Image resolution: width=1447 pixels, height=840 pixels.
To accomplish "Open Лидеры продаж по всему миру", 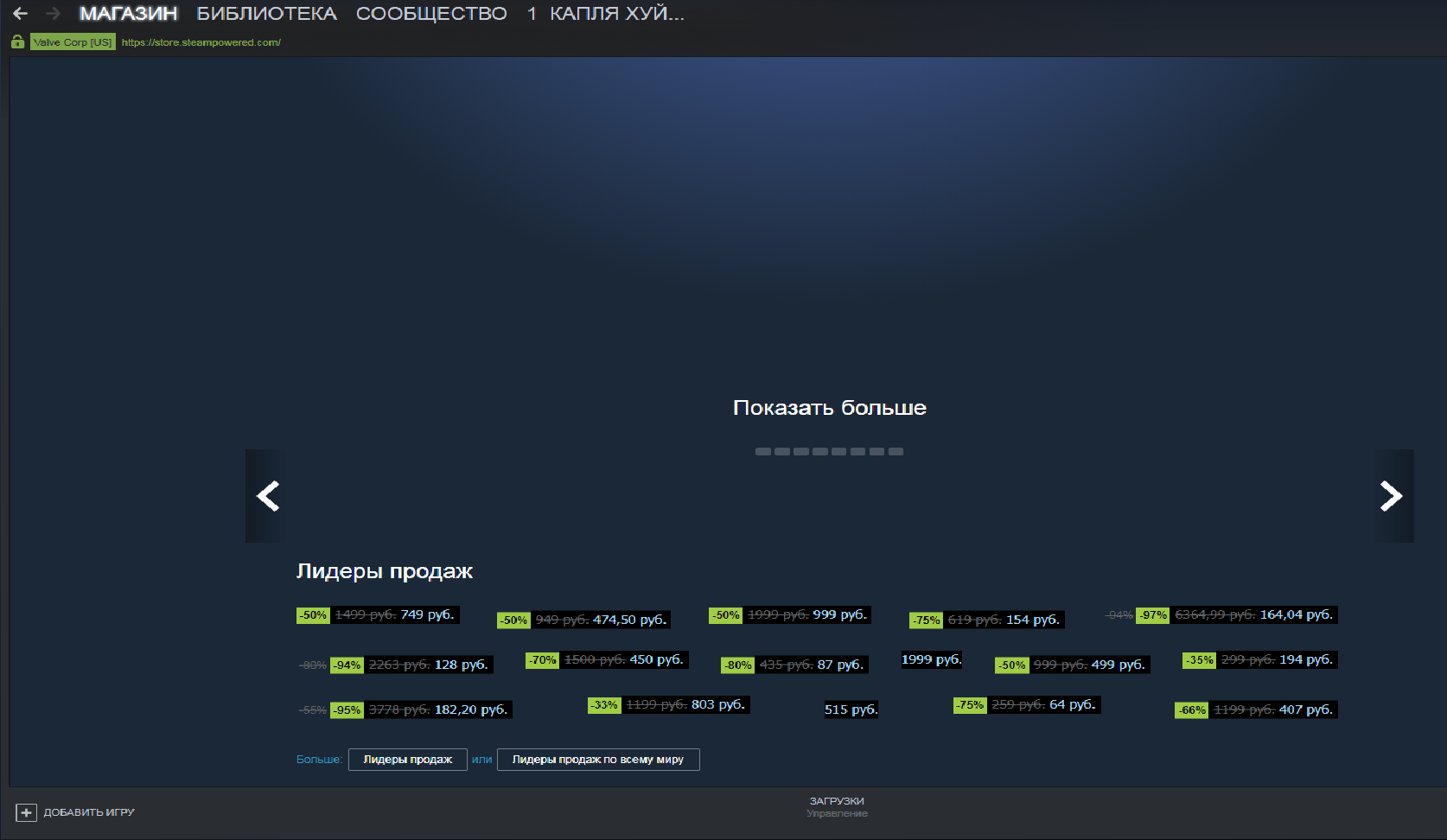I will point(598,760).
